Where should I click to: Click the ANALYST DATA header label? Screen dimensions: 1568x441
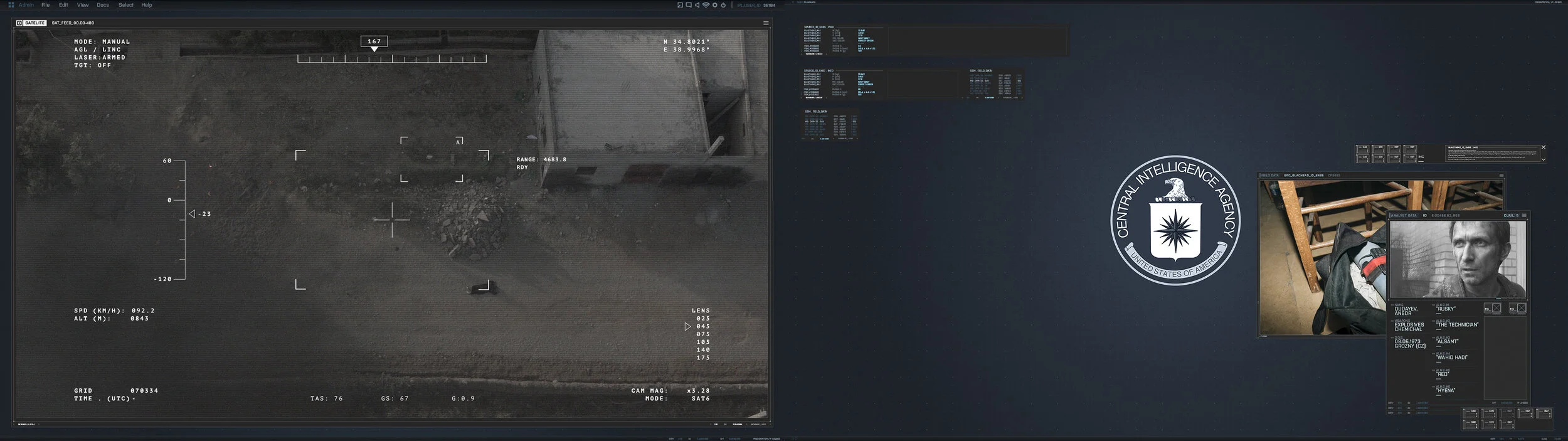coord(1404,215)
